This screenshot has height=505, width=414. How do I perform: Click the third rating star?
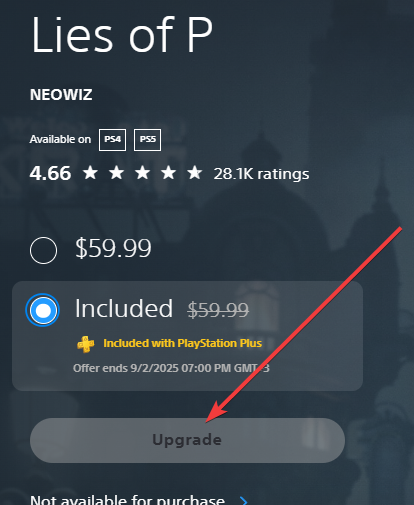coord(143,173)
